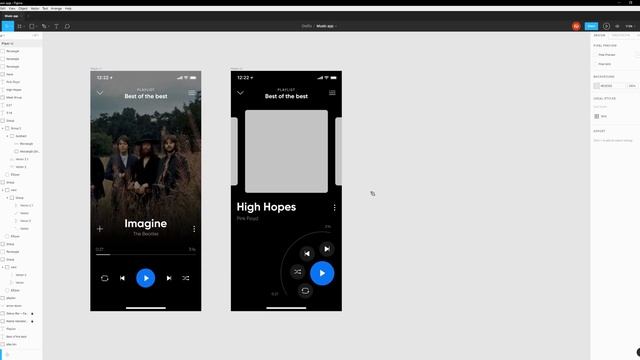Open the Text menu

pyautogui.click(x=45, y=8)
